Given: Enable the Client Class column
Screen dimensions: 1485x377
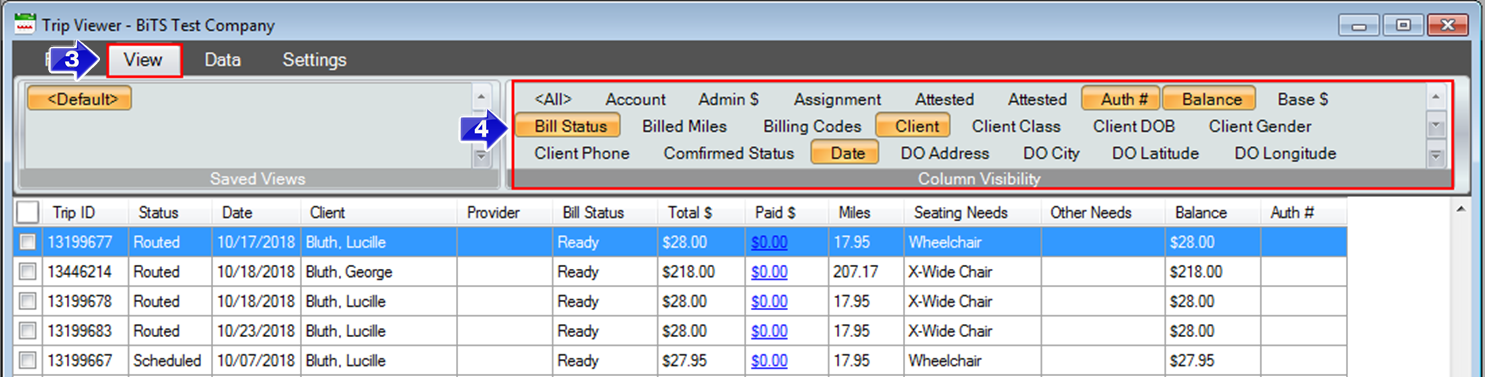Looking at the screenshot, I should pos(1016,126).
